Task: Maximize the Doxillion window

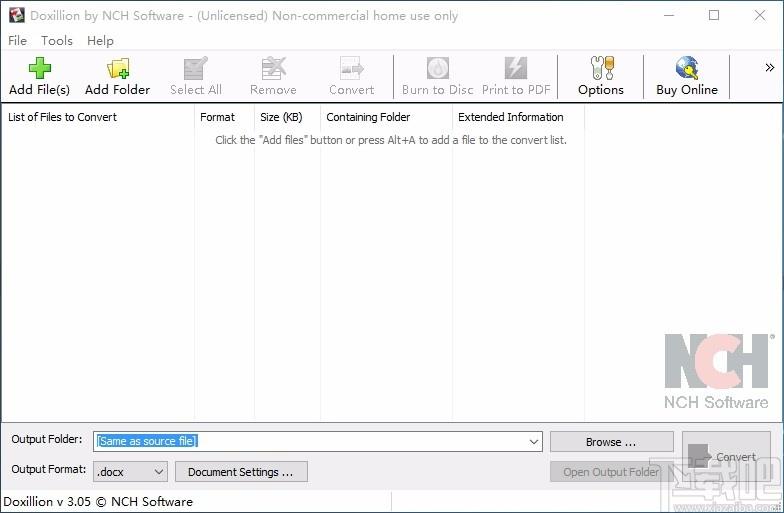Action: pos(714,16)
